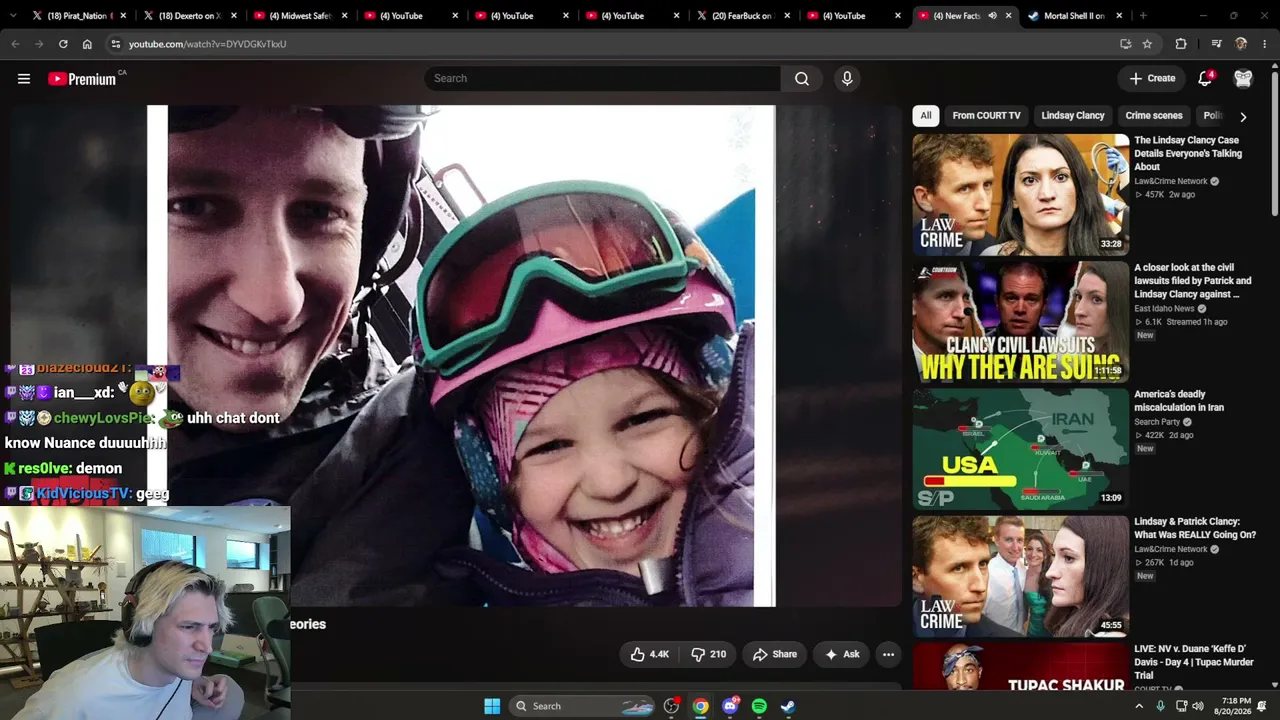Screen dimensions: 1280x720
Task: Click the address bar URL
Action: point(207,44)
